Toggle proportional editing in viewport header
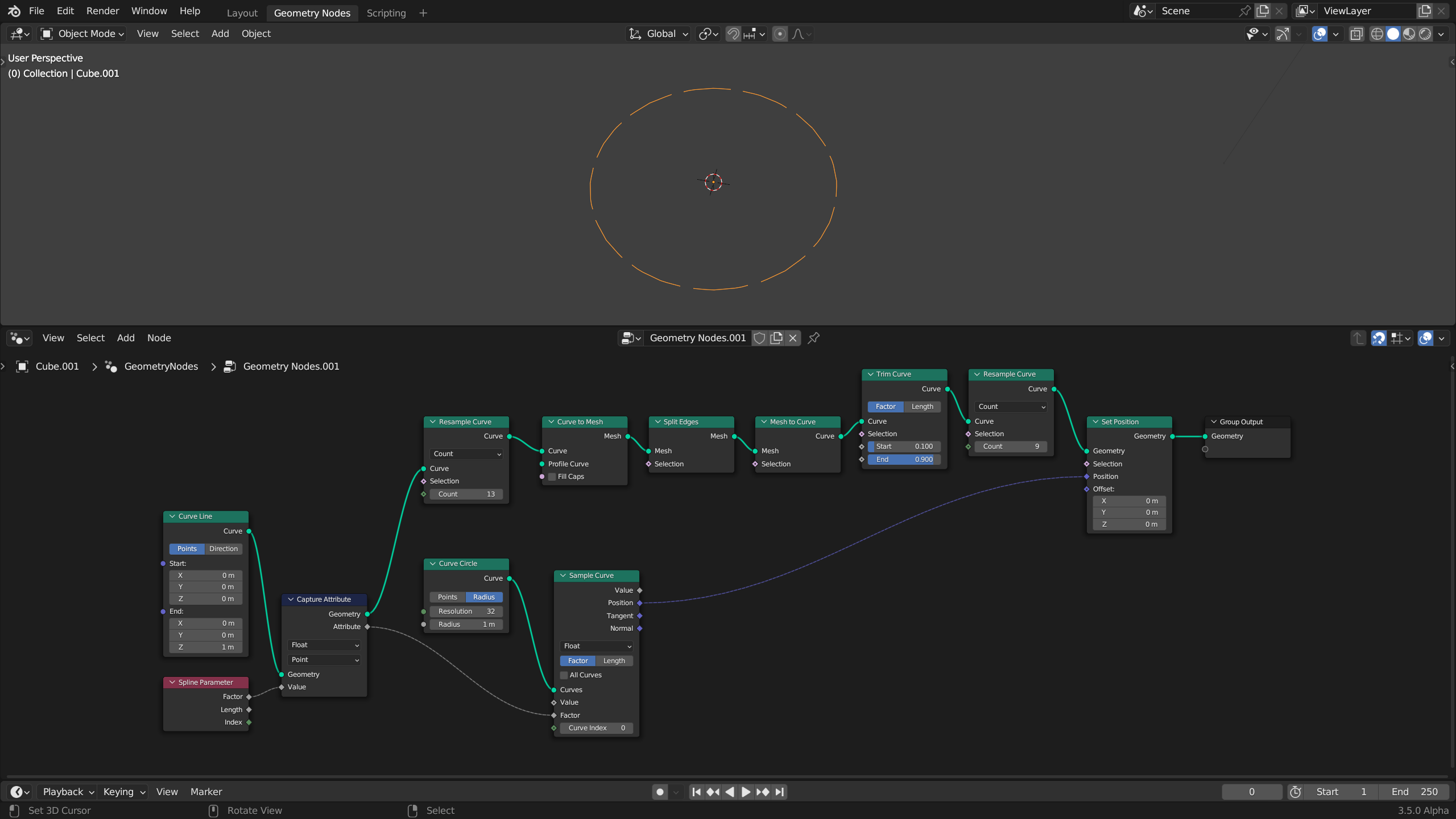Screen dimensions: 1456x819 click(x=780, y=34)
